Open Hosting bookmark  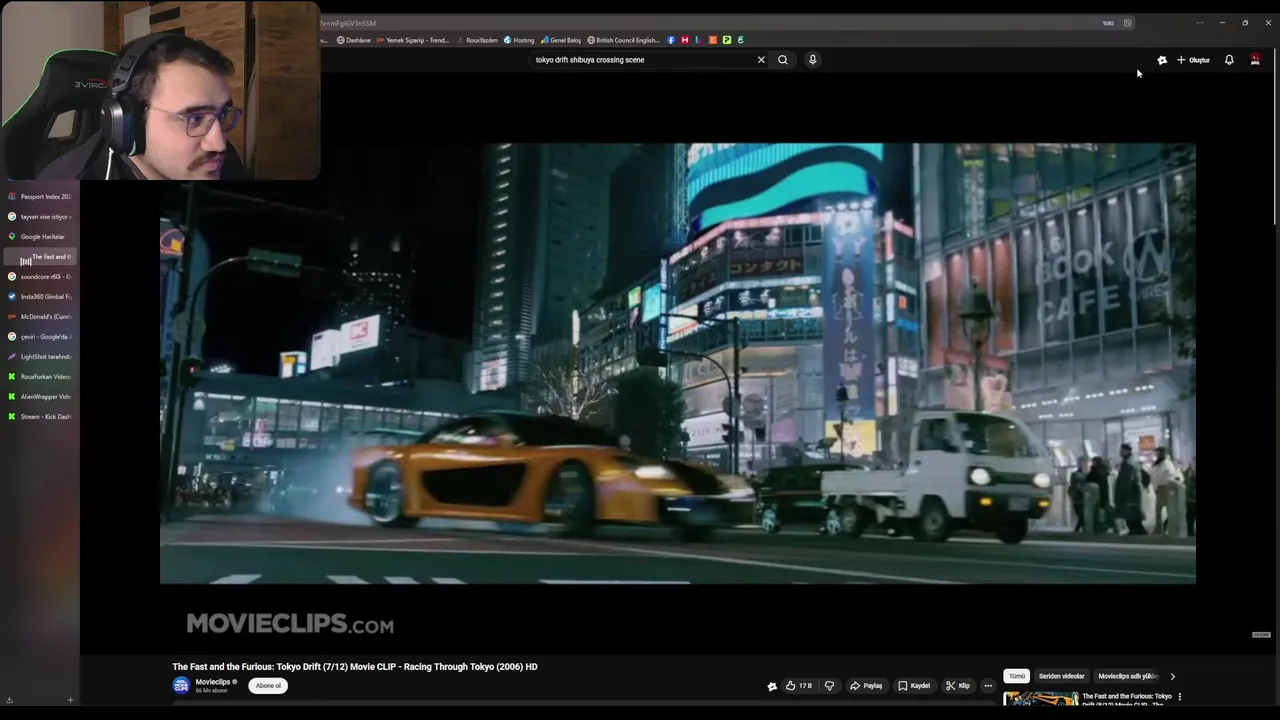coord(519,40)
